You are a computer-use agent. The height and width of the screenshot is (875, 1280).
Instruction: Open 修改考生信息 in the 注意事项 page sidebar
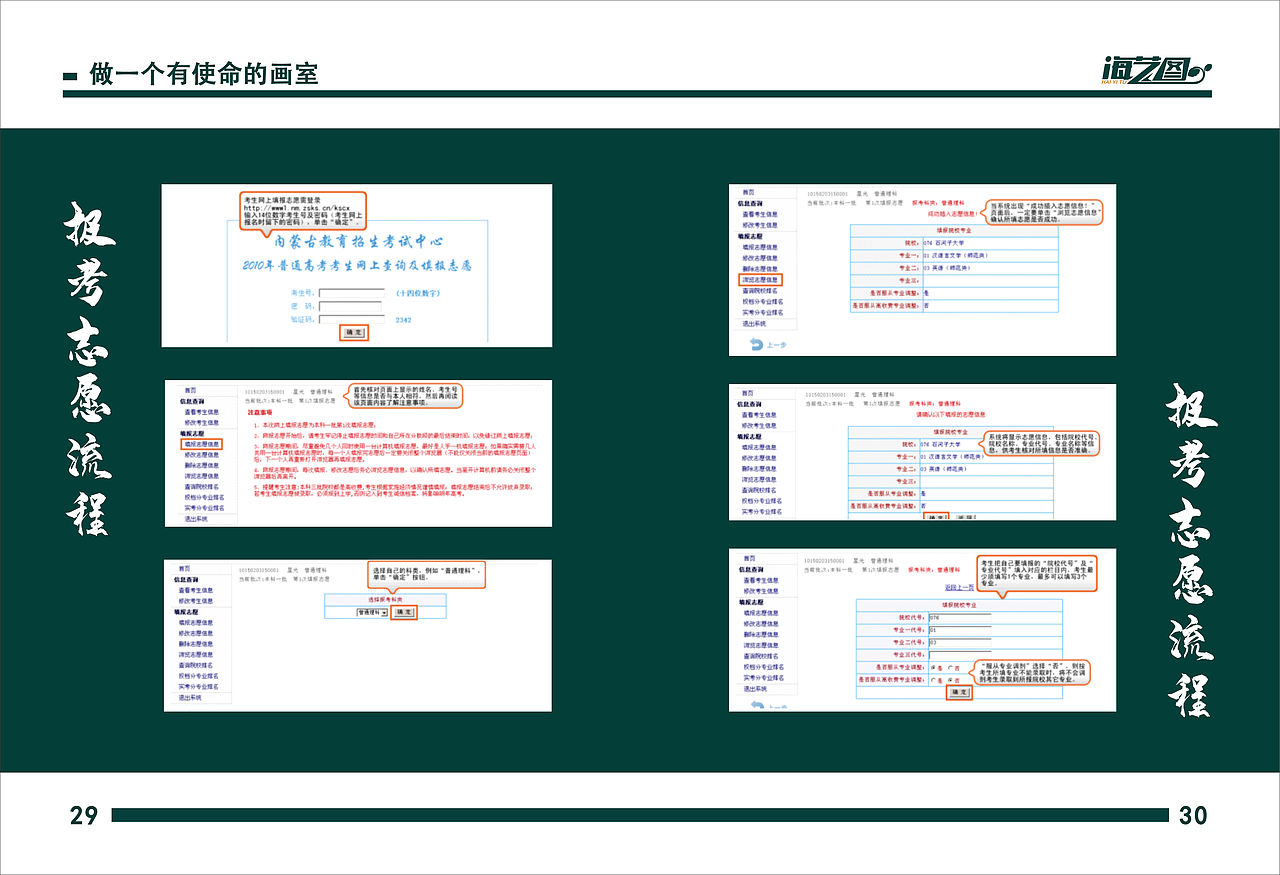(201, 422)
